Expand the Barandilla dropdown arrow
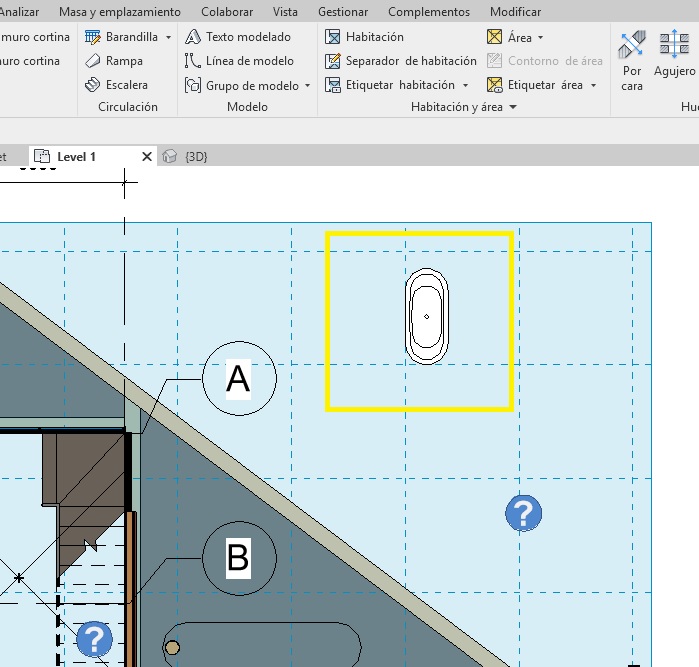The image size is (699, 667). tap(168, 37)
